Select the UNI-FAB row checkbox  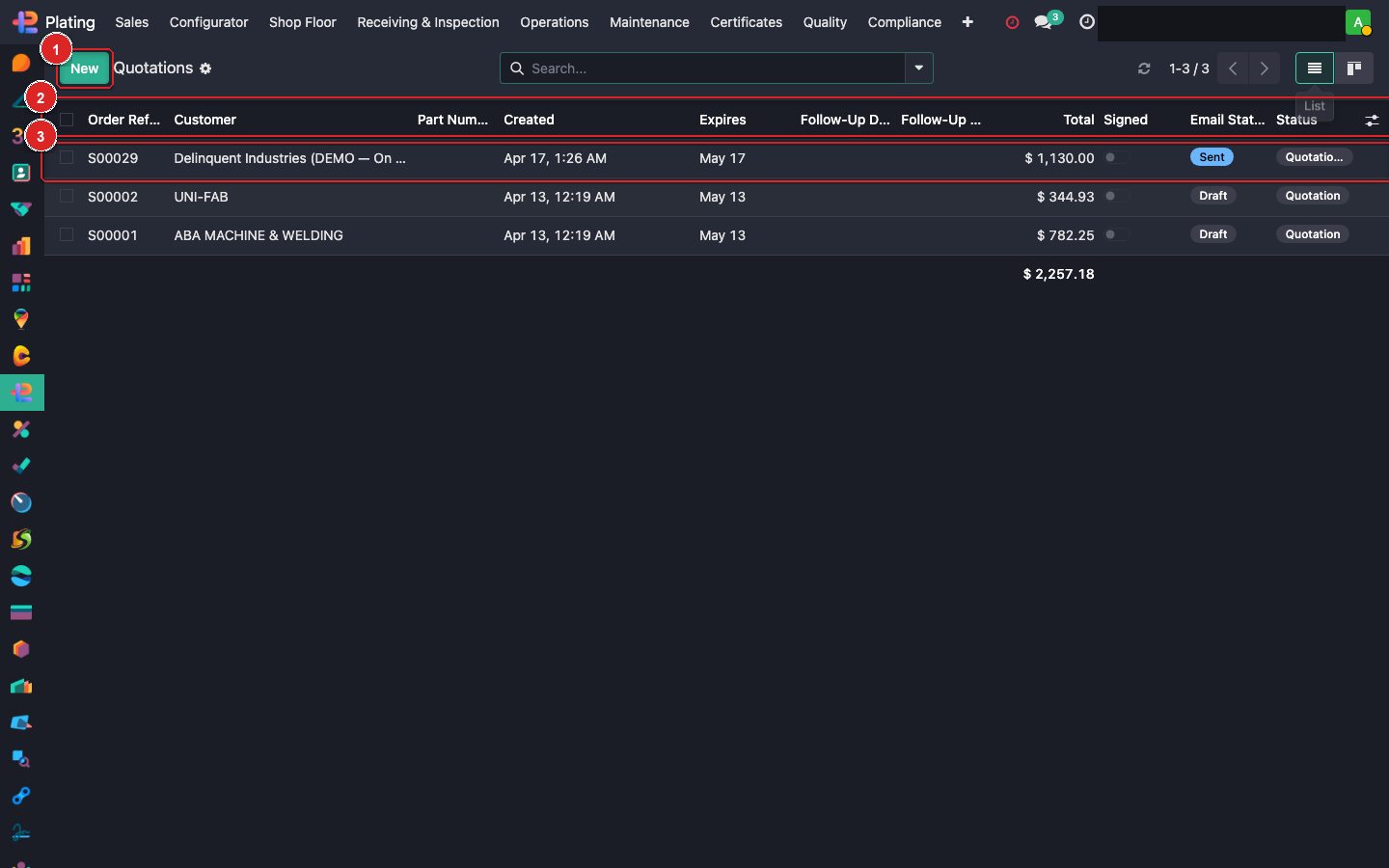[x=67, y=196]
